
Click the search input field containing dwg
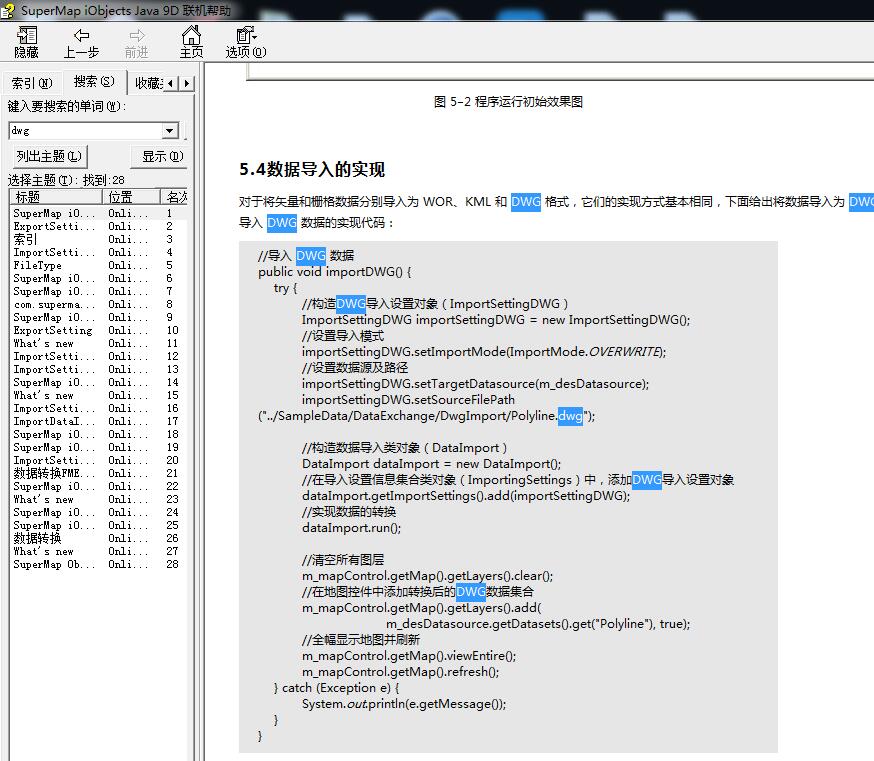(84, 131)
